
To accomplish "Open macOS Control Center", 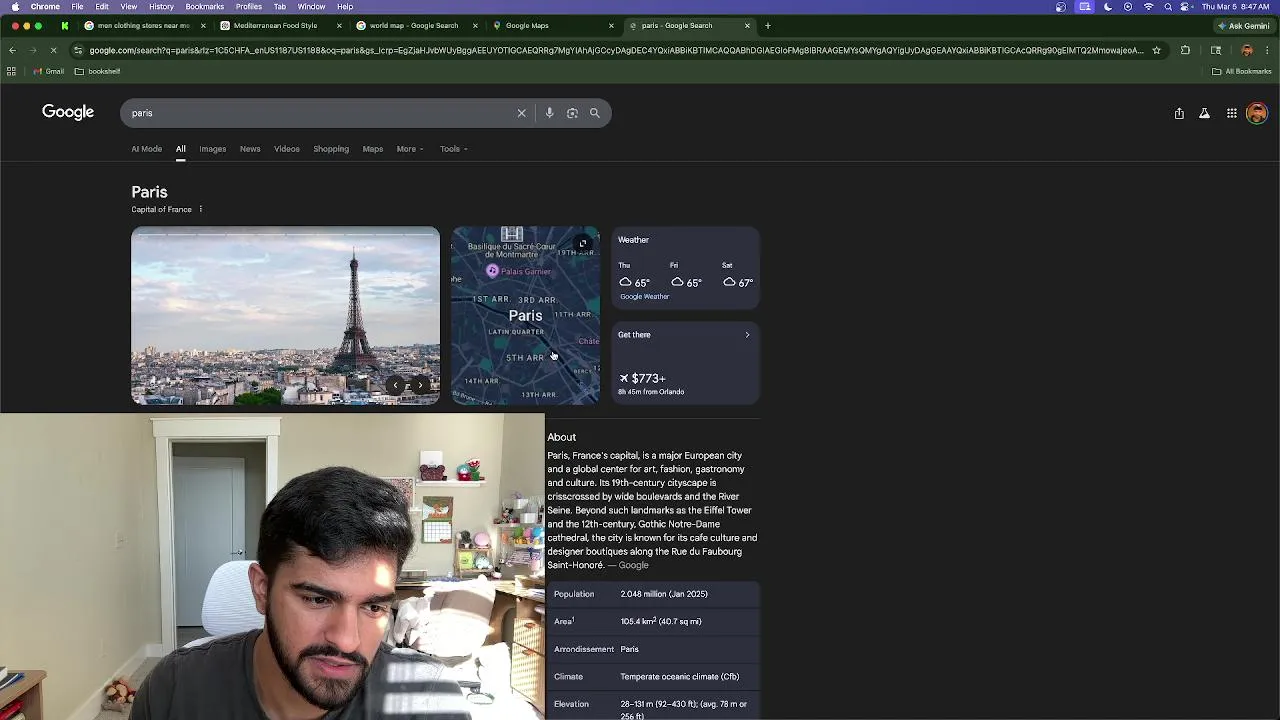I will click(x=1185, y=7).
